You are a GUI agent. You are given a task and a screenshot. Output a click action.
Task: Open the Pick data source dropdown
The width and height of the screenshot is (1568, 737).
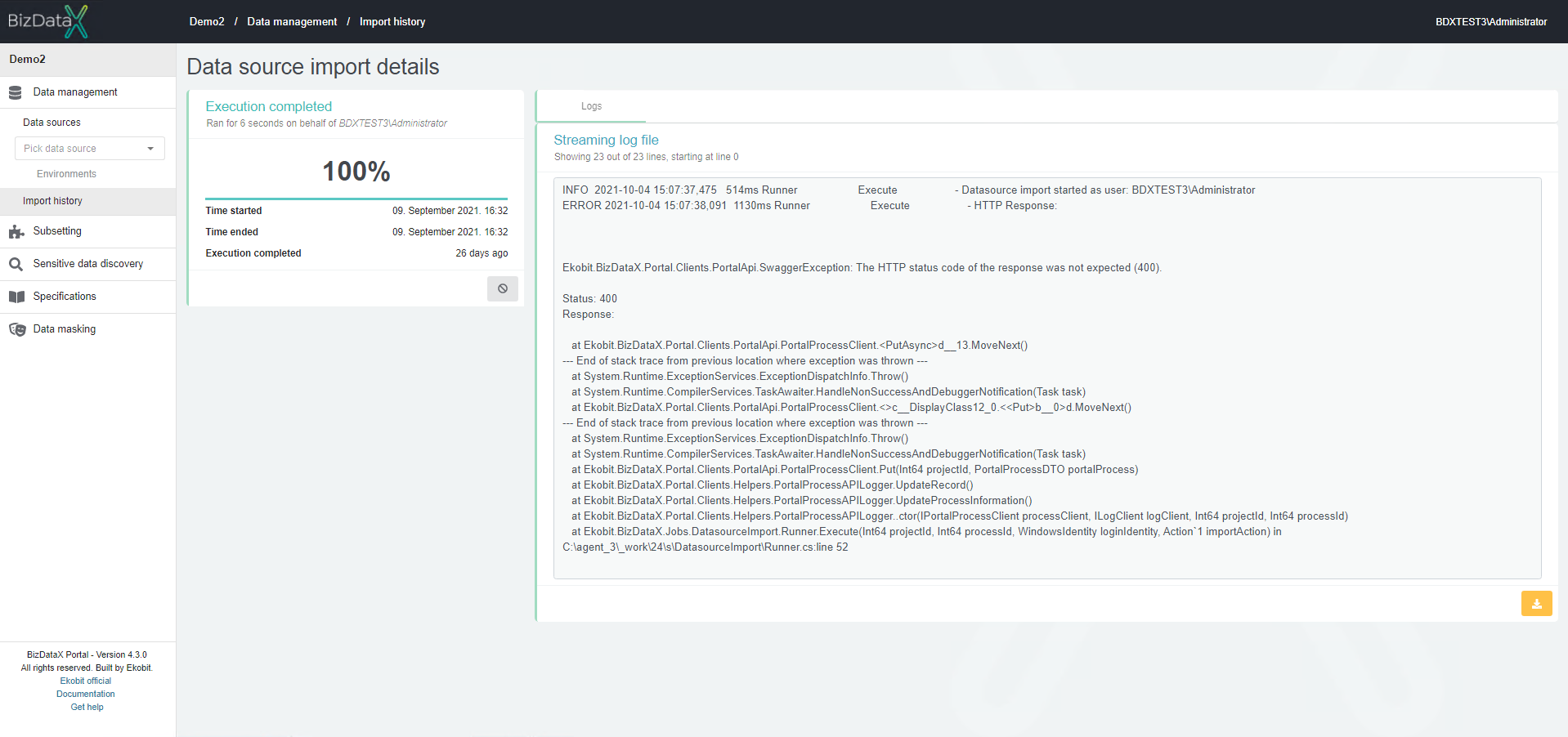(90, 149)
